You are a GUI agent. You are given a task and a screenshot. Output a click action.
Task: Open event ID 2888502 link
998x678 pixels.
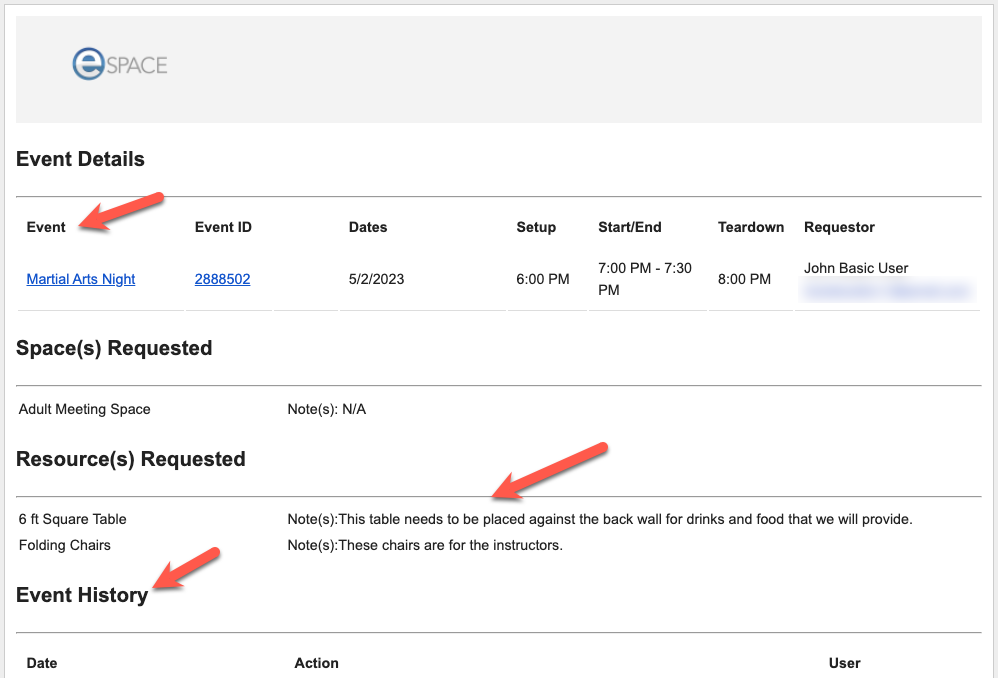(x=222, y=279)
